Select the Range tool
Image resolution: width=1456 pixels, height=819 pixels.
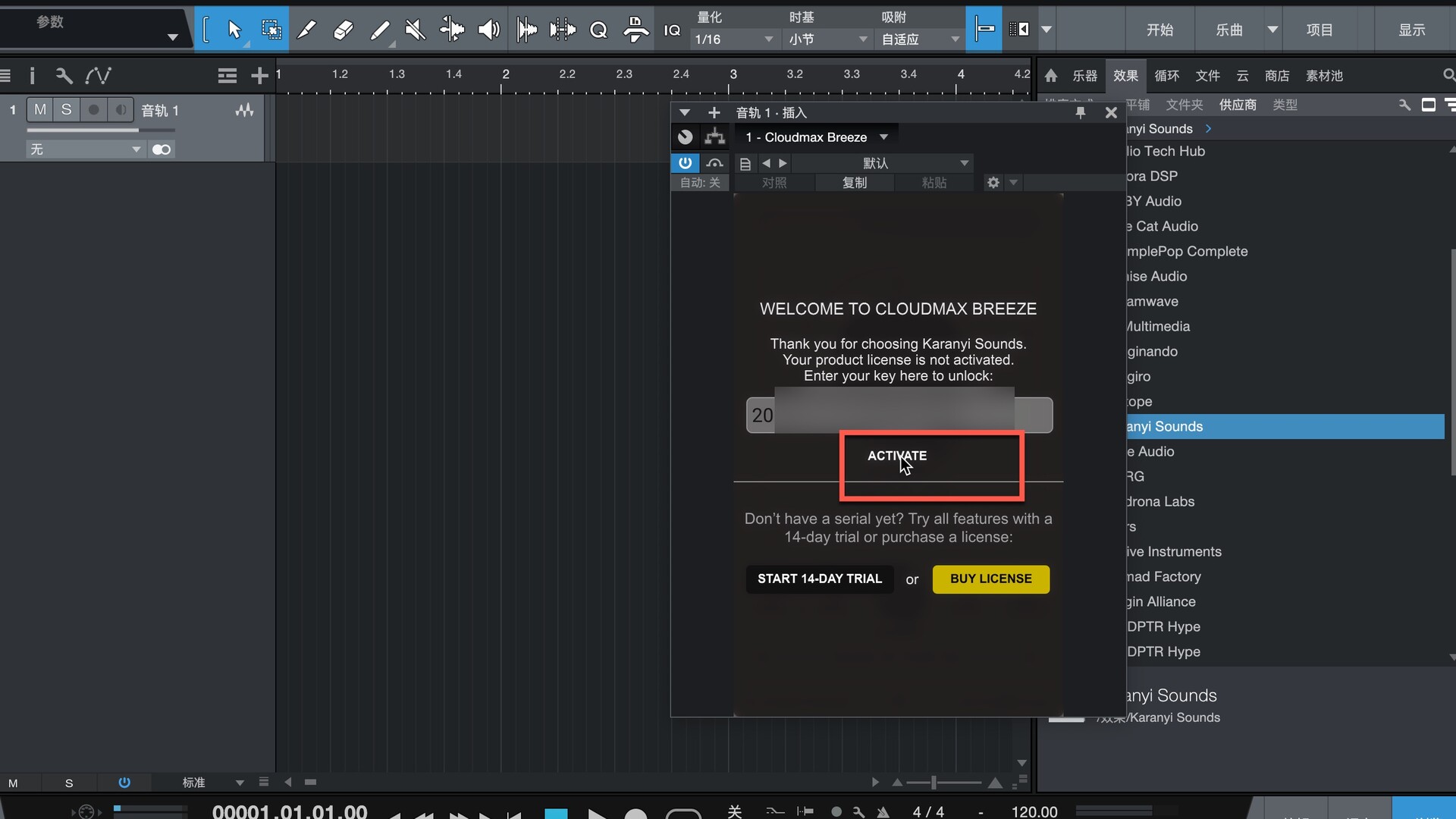271,30
